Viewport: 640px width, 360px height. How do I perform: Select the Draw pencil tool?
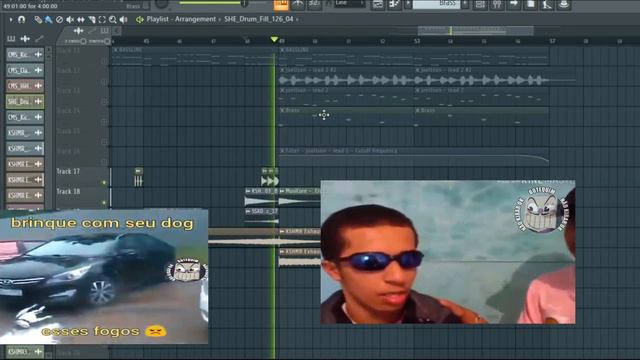38,19
